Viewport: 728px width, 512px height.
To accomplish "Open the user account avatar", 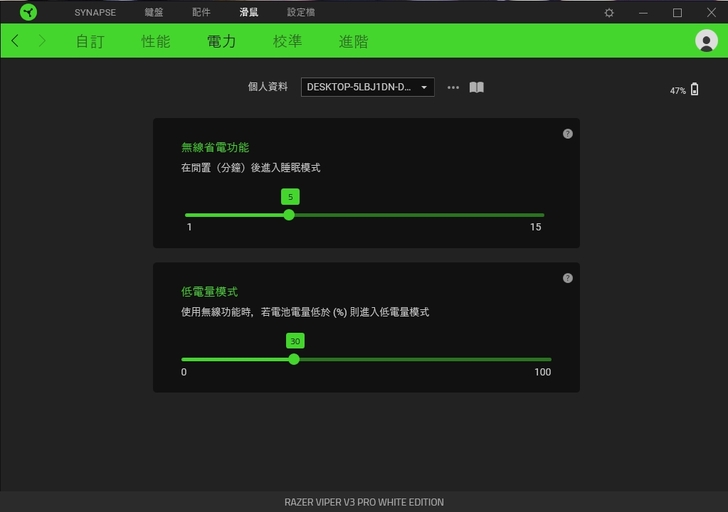I will click(x=706, y=41).
